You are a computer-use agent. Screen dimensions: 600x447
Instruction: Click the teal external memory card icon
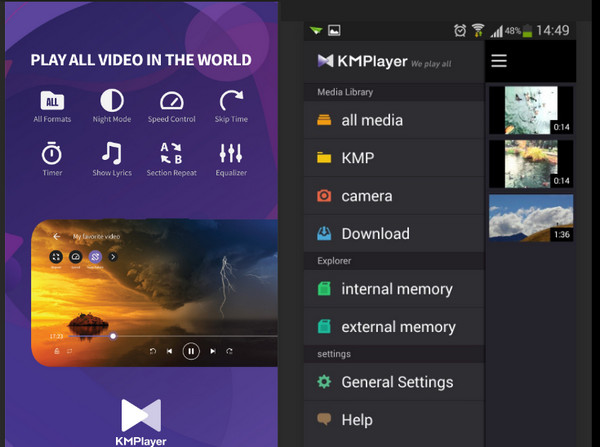tap(324, 326)
